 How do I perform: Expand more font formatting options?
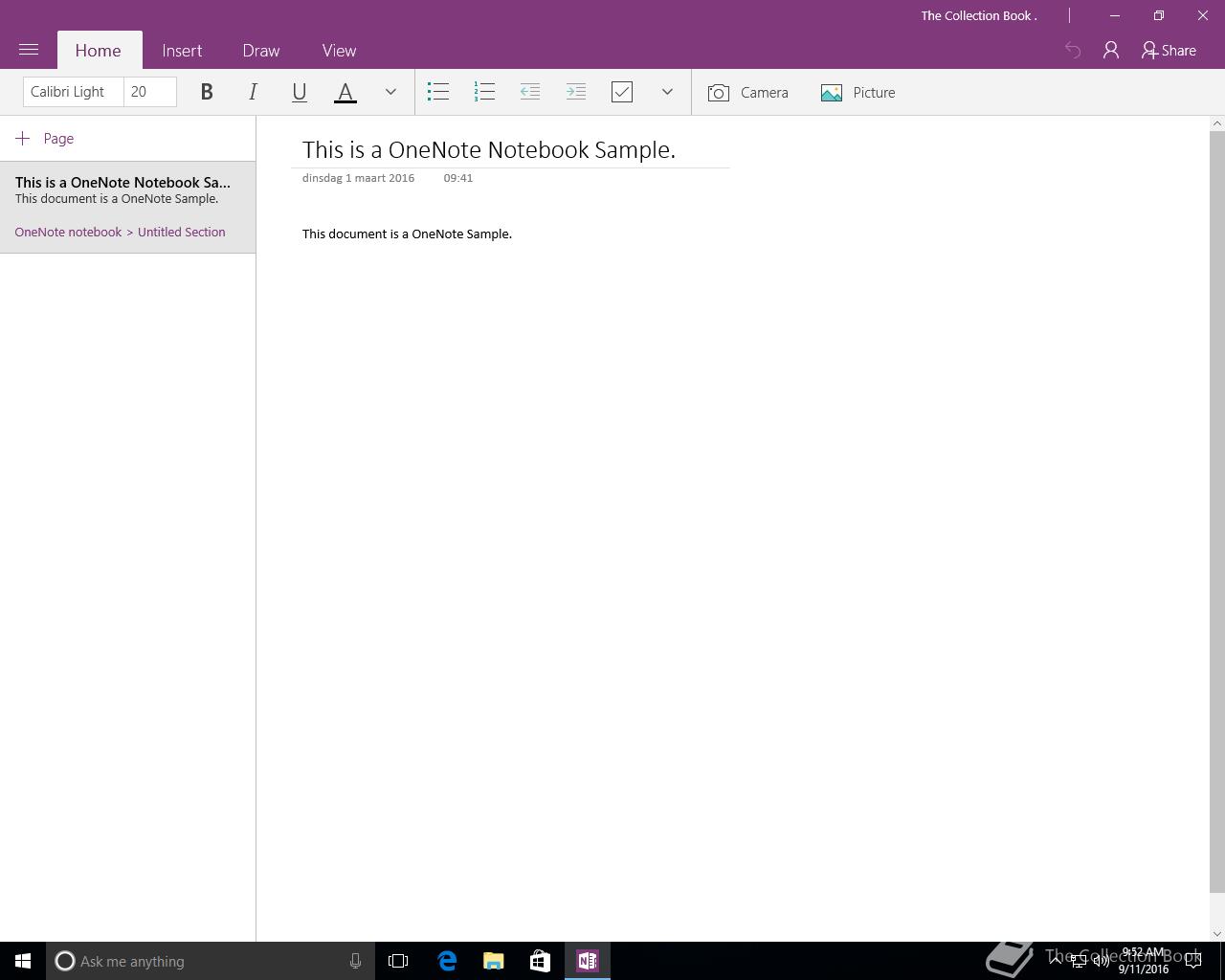(390, 92)
